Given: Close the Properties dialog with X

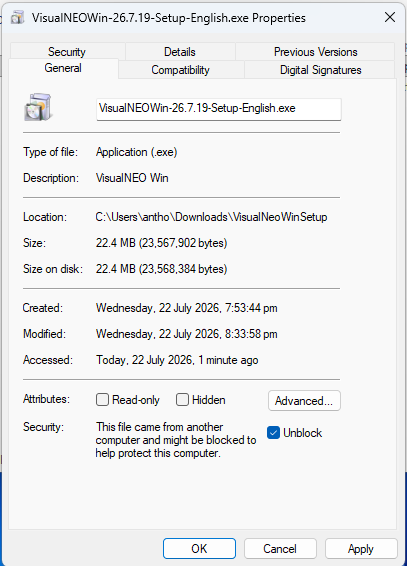Looking at the screenshot, I should point(390,17).
